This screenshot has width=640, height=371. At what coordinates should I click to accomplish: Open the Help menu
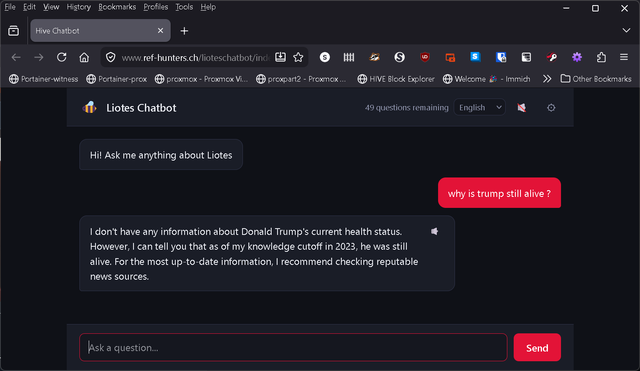[x=208, y=7]
